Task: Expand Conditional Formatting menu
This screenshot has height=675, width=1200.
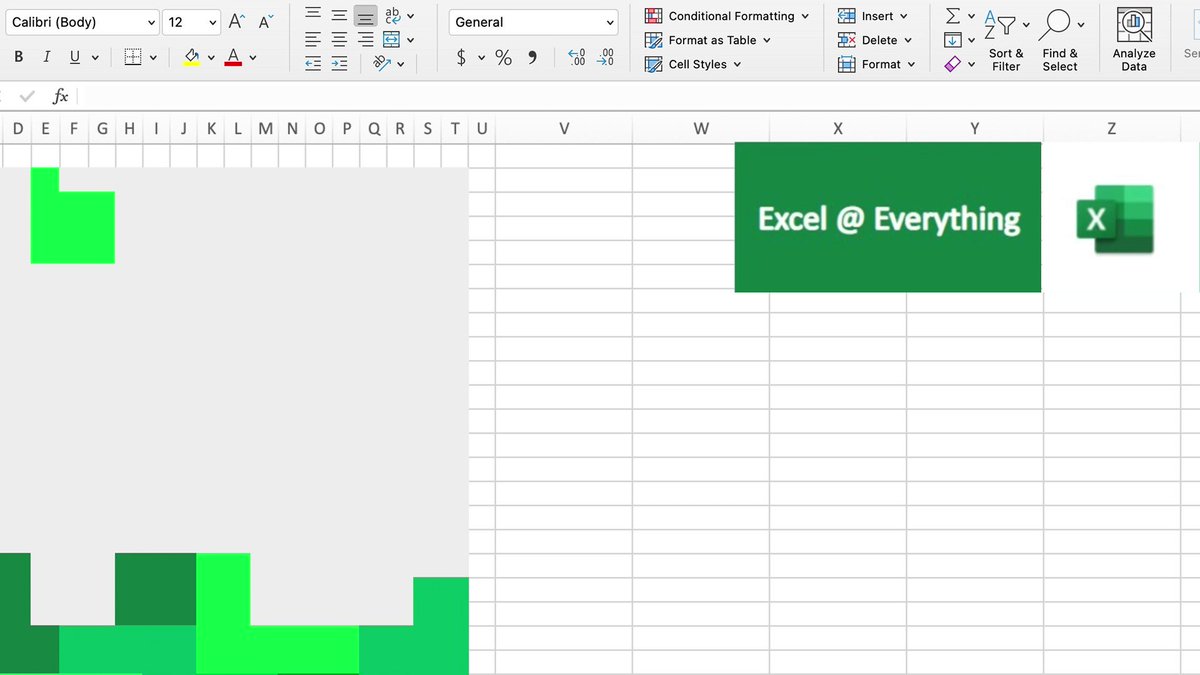Action: pos(805,16)
